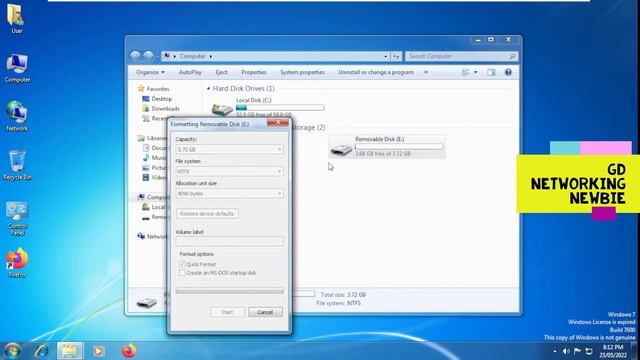
Task: Show hidden tray icons arrow
Action: pos(555,351)
